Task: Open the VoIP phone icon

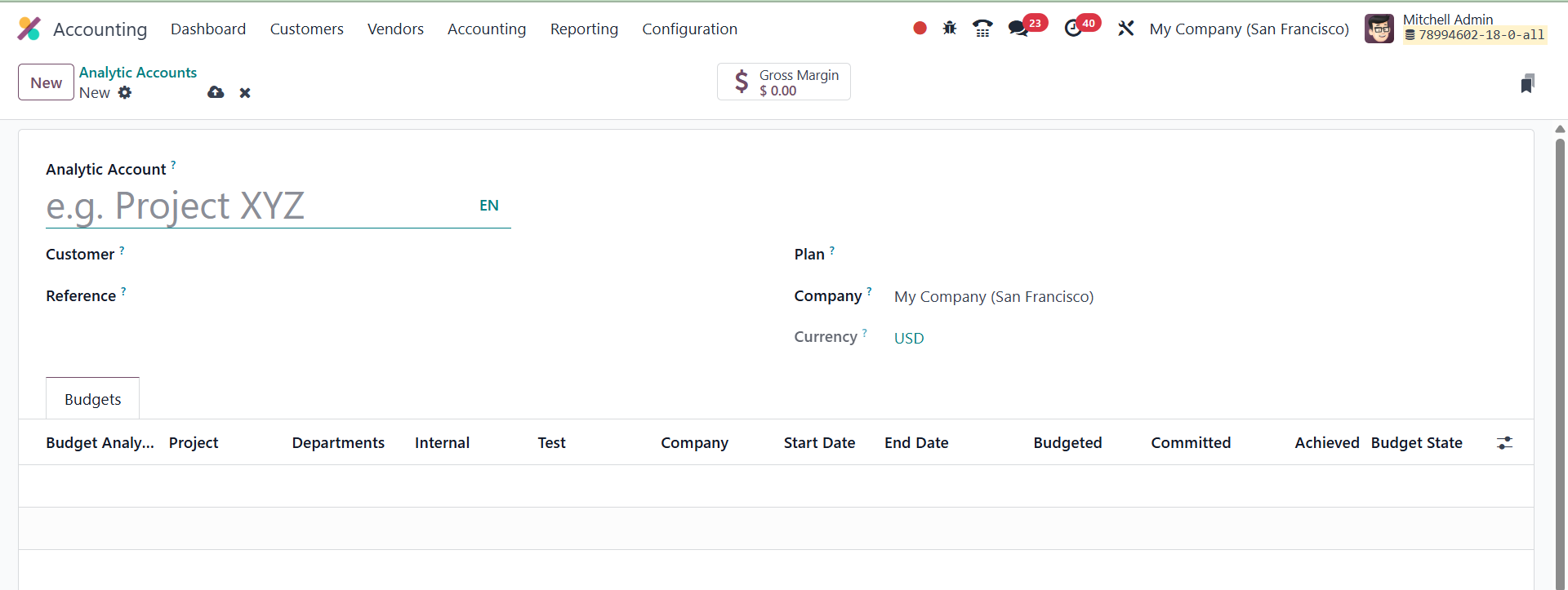Action: 982,29
